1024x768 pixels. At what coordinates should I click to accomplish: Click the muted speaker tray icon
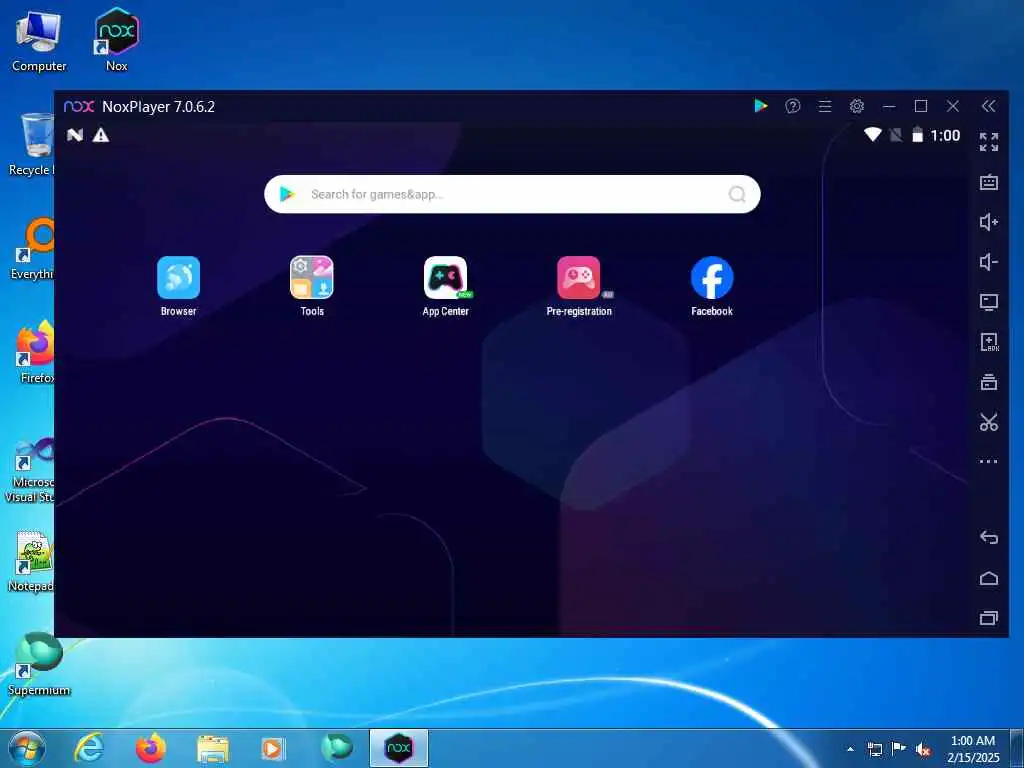[923, 749]
